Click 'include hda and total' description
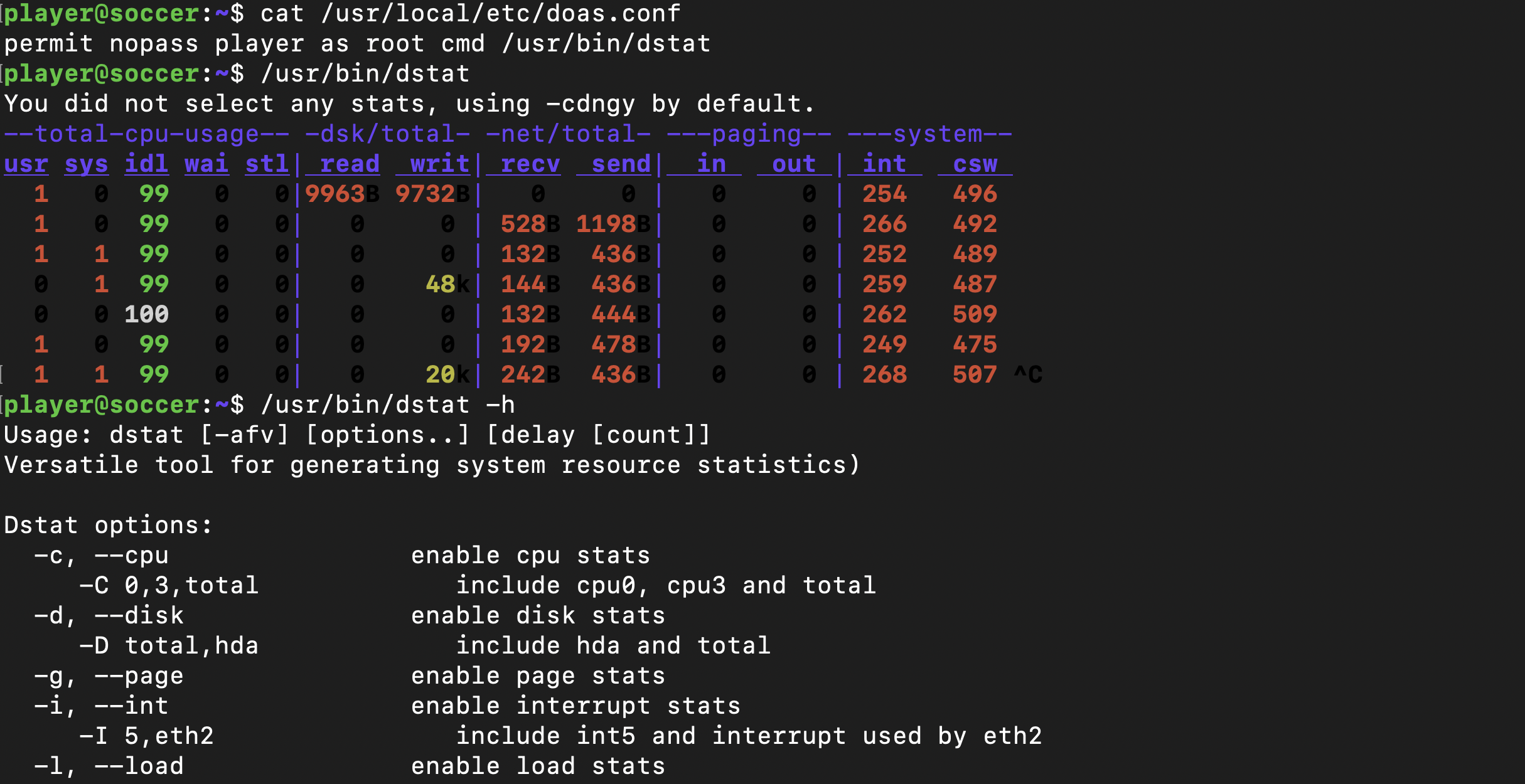Viewport: 1525px width, 784px height. (x=614, y=645)
